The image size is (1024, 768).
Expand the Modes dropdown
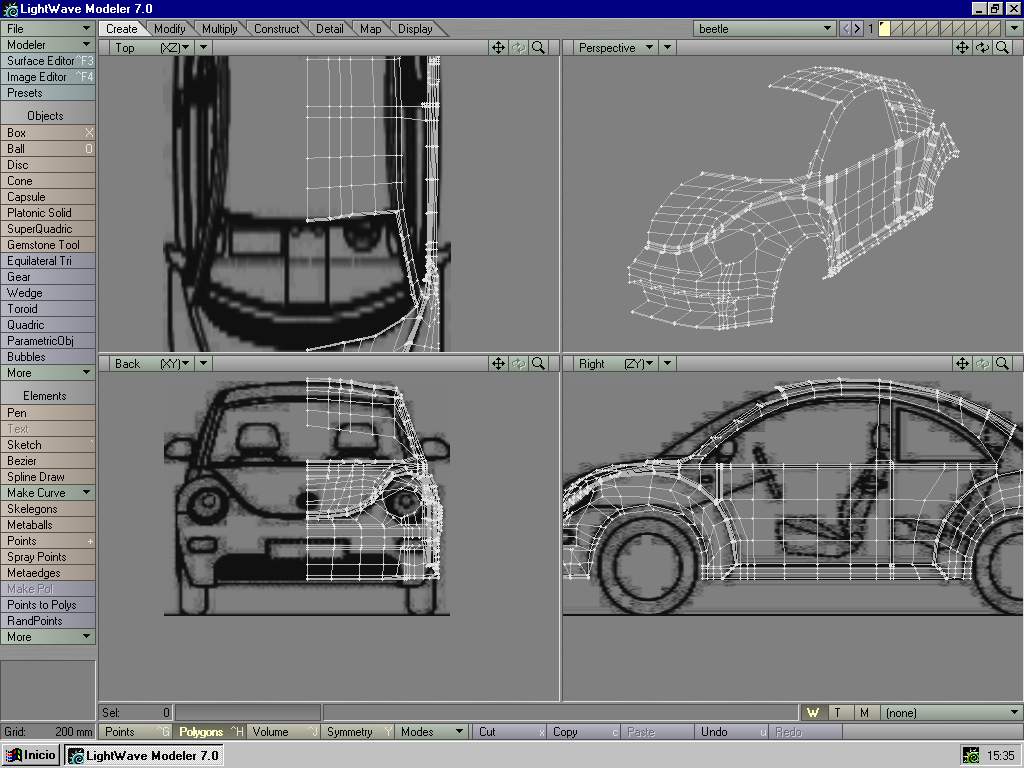[x=432, y=731]
